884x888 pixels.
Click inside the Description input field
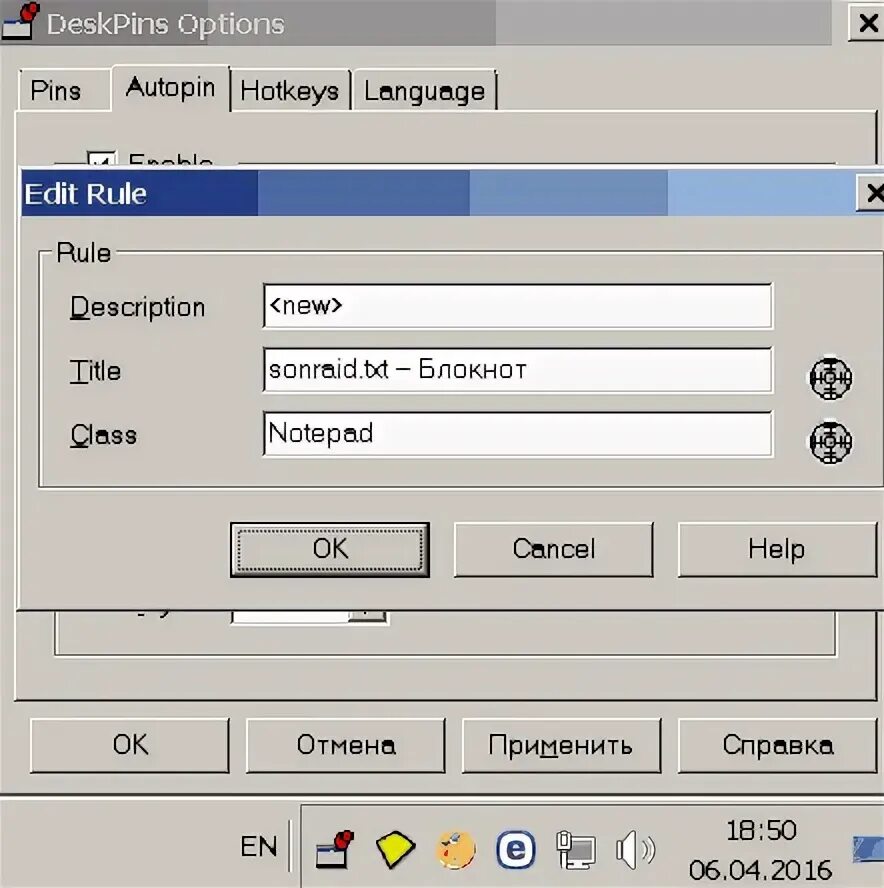pos(516,306)
